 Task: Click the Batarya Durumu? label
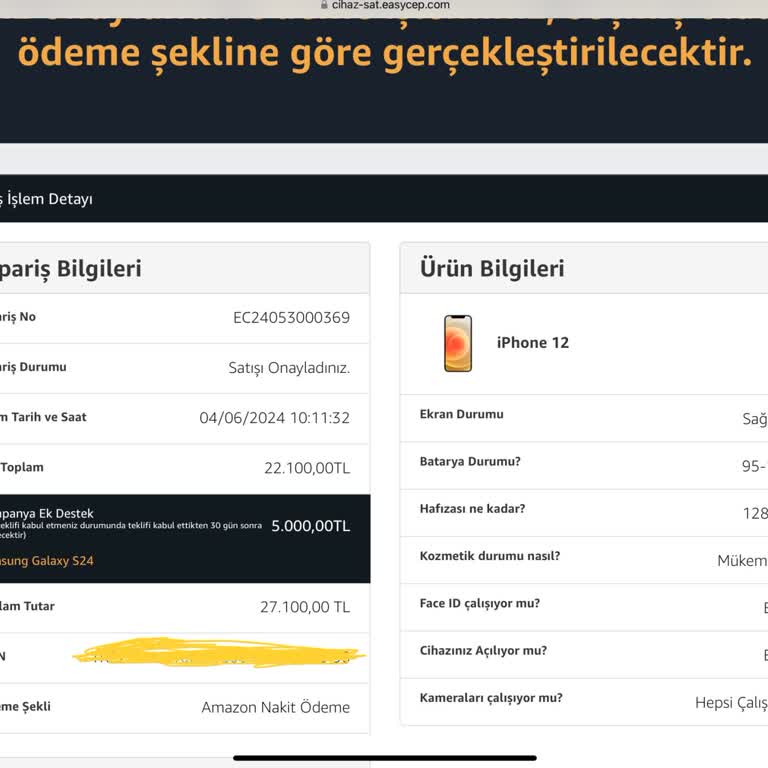470,461
